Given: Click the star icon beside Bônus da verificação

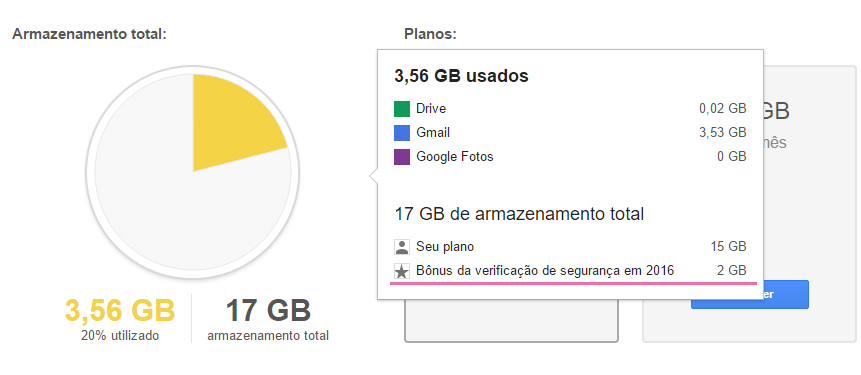Looking at the screenshot, I should click(402, 271).
